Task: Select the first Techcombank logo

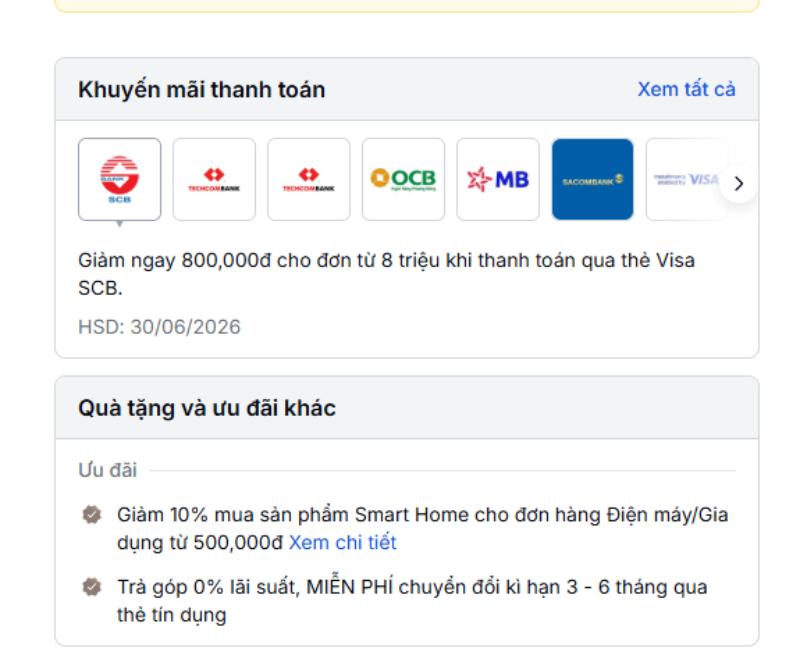Action: click(213, 179)
